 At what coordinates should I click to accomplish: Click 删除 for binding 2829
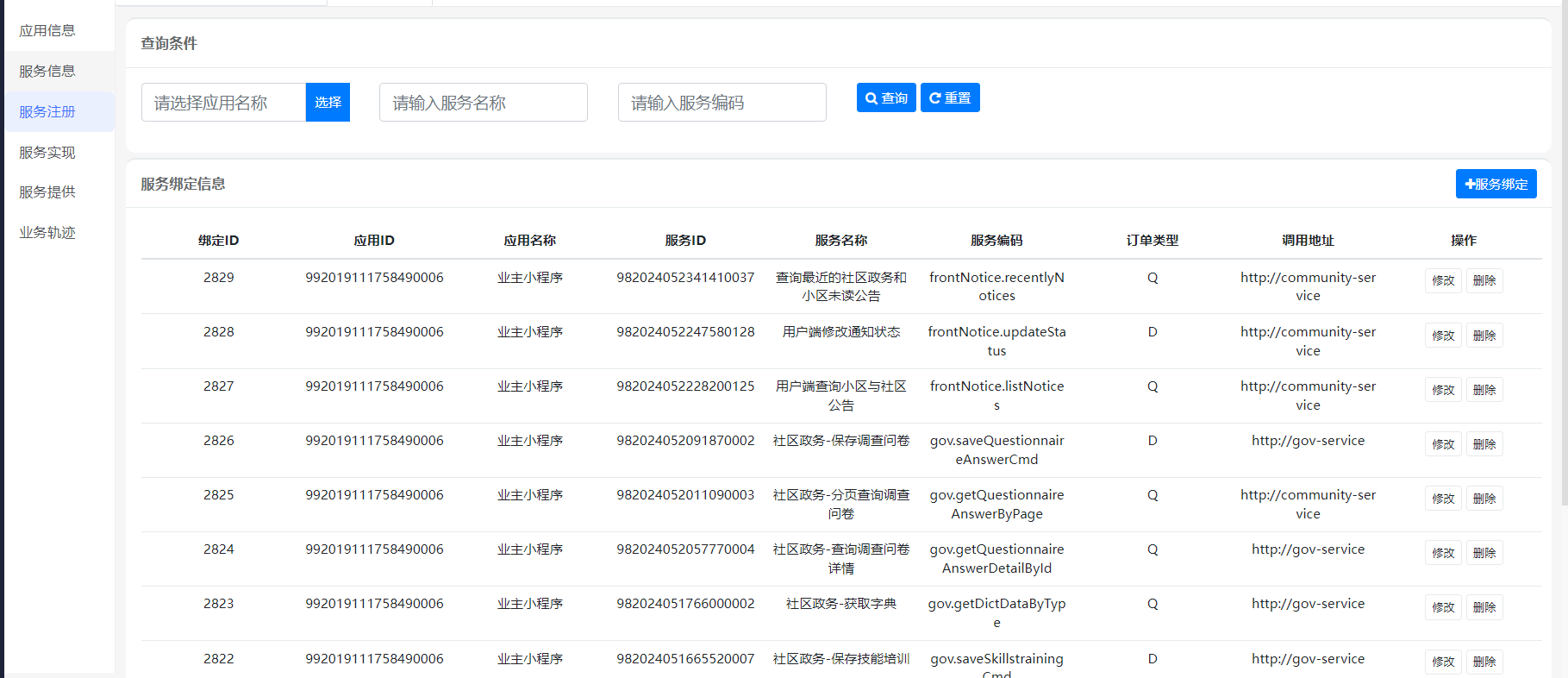(1484, 280)
